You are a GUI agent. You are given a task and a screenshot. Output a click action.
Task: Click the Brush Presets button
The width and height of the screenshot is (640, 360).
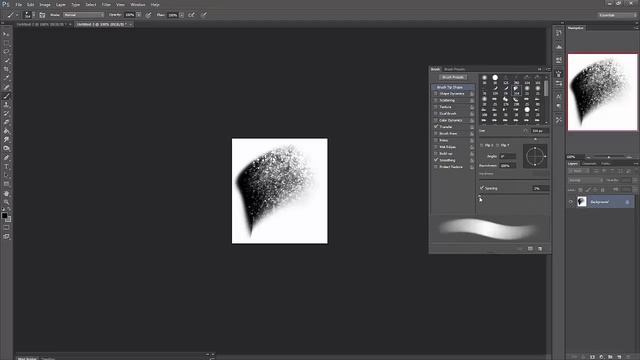[x=453, y=77]
